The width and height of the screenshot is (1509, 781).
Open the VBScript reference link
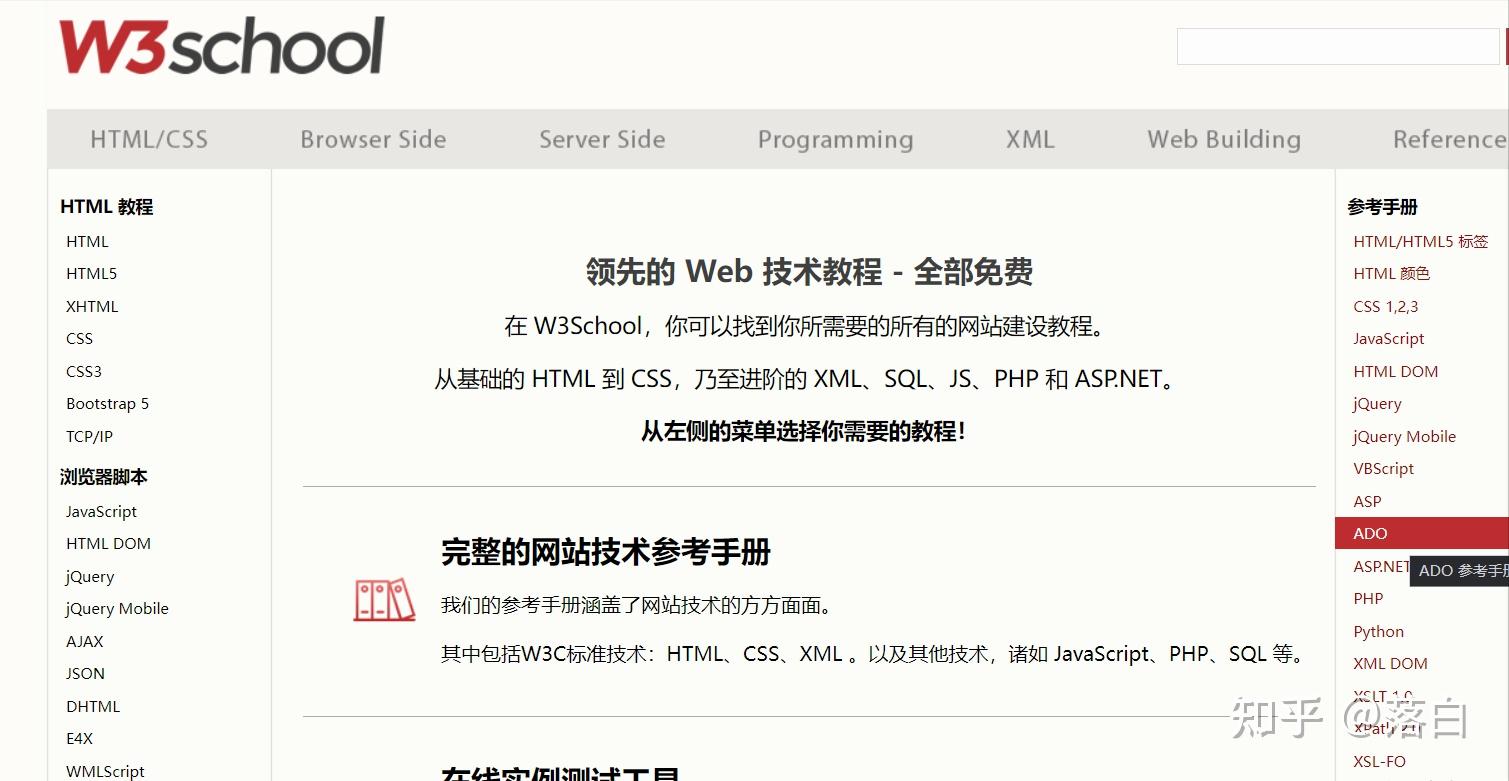pyautogui.click(x=1384, y=468)
